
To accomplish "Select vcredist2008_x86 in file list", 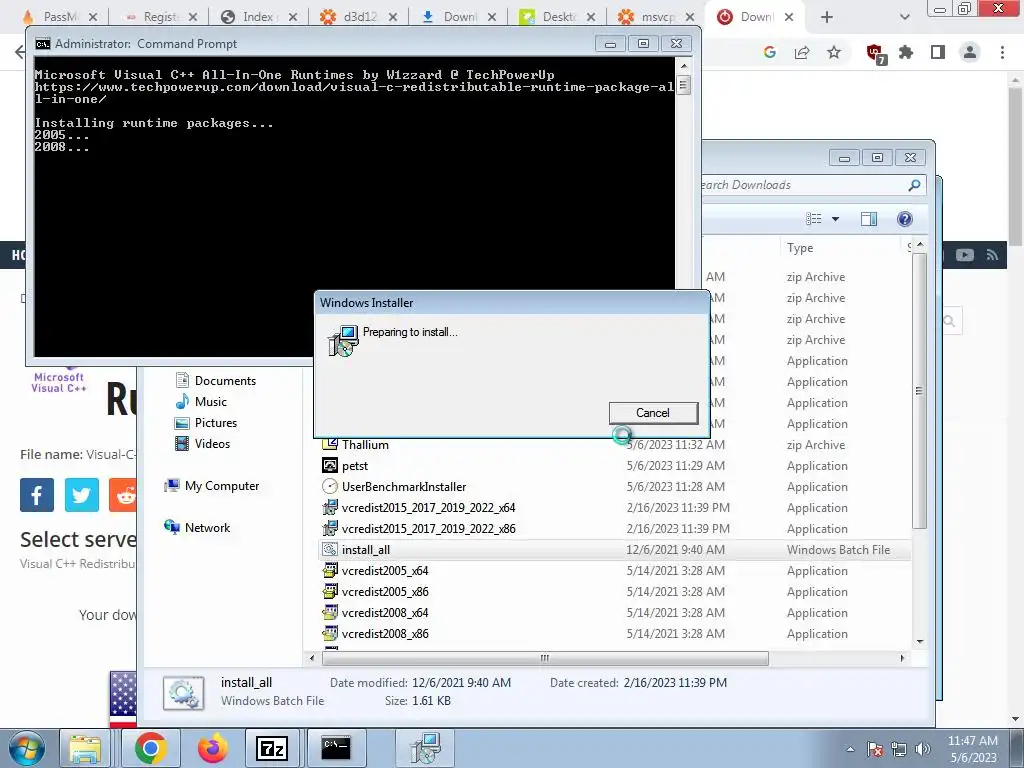I will pyautogui.click(x=613, y=633).
